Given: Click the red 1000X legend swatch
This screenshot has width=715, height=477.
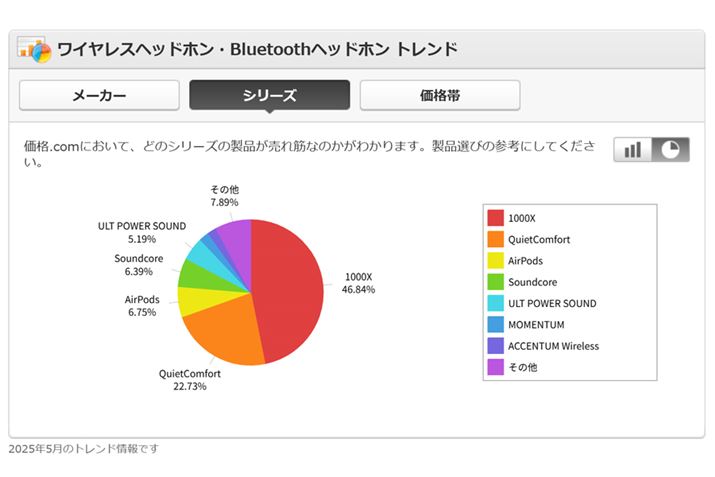Looking at the screenshot, I should coord(495,218).
